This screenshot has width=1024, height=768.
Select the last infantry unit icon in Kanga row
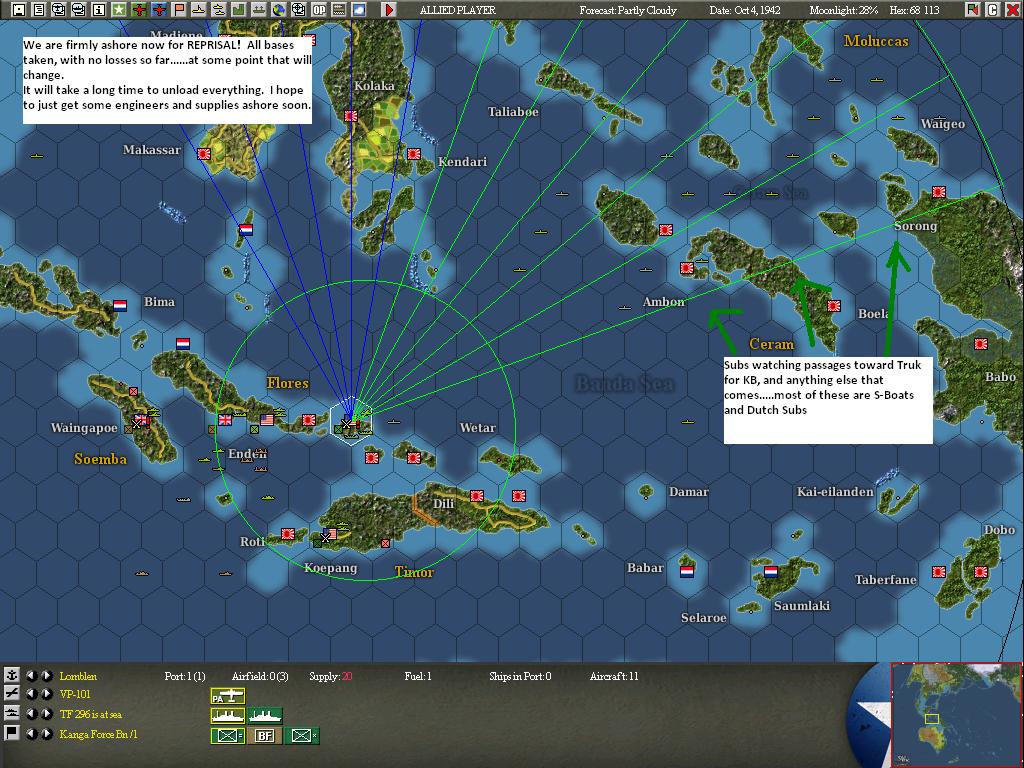click(x=302, y=735)
